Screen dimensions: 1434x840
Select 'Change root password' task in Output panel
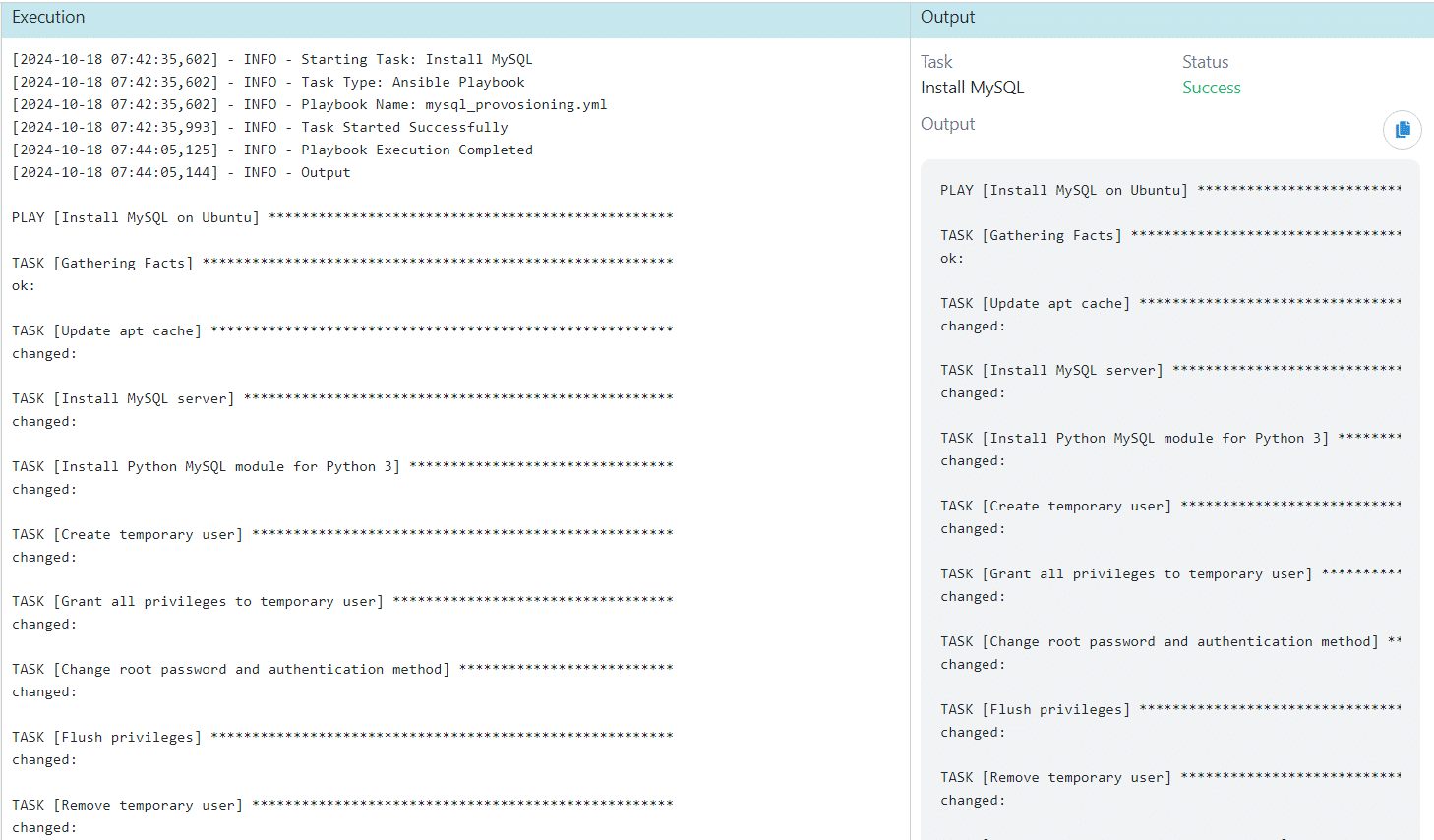(1170, 642)
